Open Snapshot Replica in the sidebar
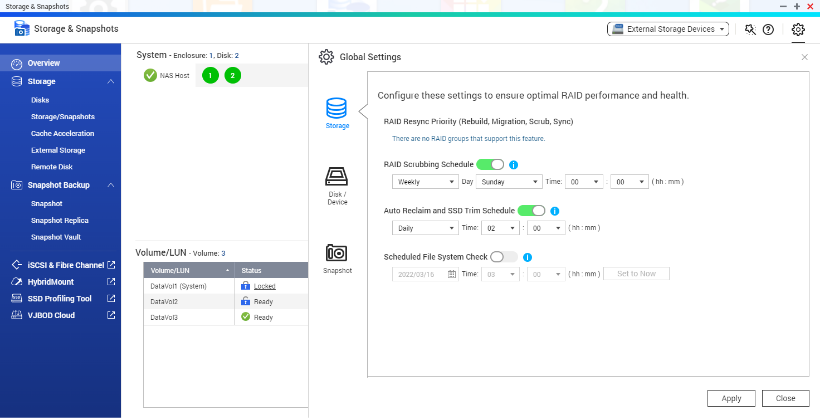This screenshot has height=420, width=820. [x=60, y=220]
